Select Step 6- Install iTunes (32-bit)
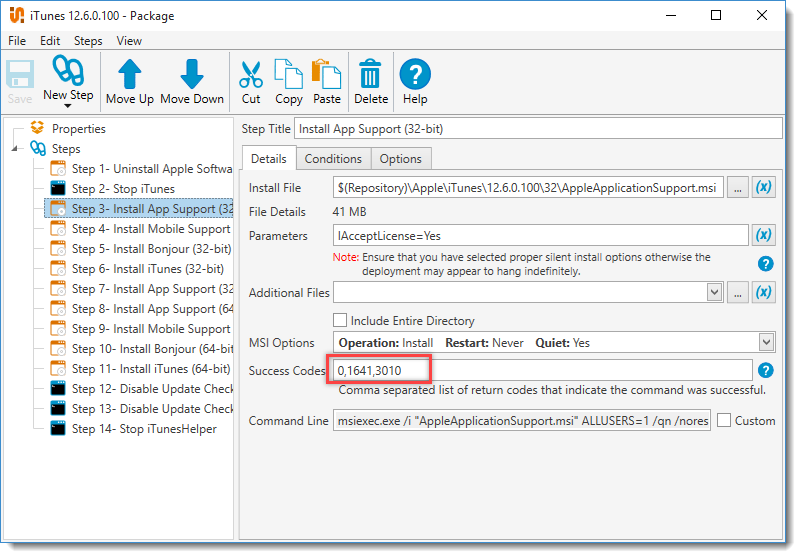Viewport: 801px width, 558px height. (x=147, y=269)
